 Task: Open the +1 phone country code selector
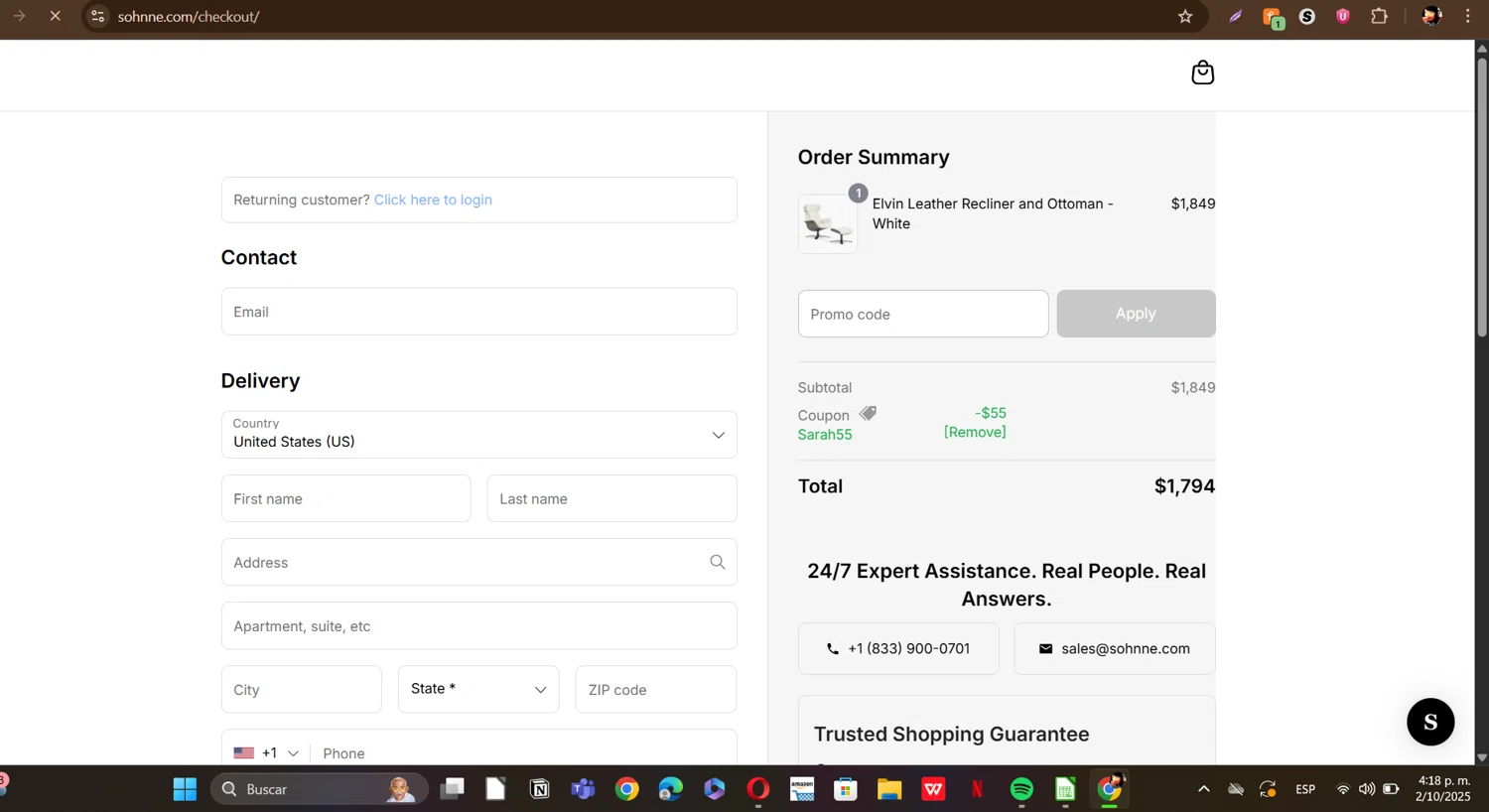tap(266, 753)
